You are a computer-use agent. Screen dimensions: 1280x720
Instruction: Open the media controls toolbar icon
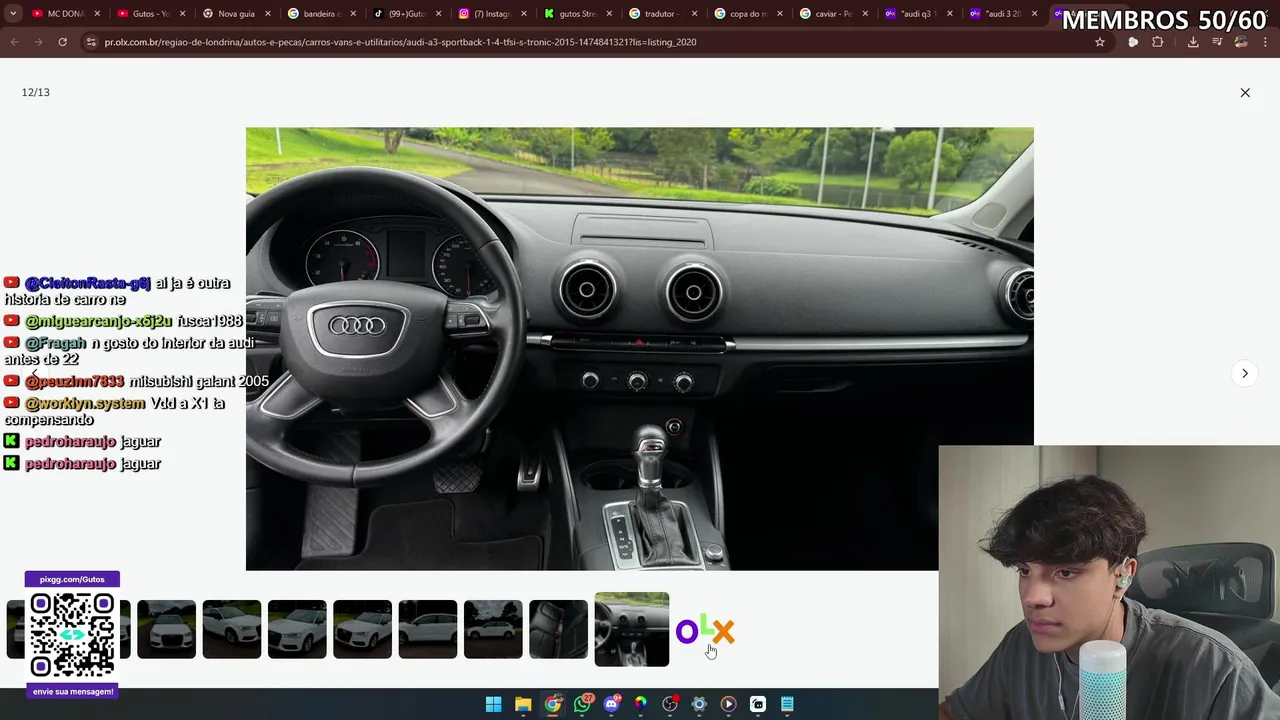pos(1217,42)
